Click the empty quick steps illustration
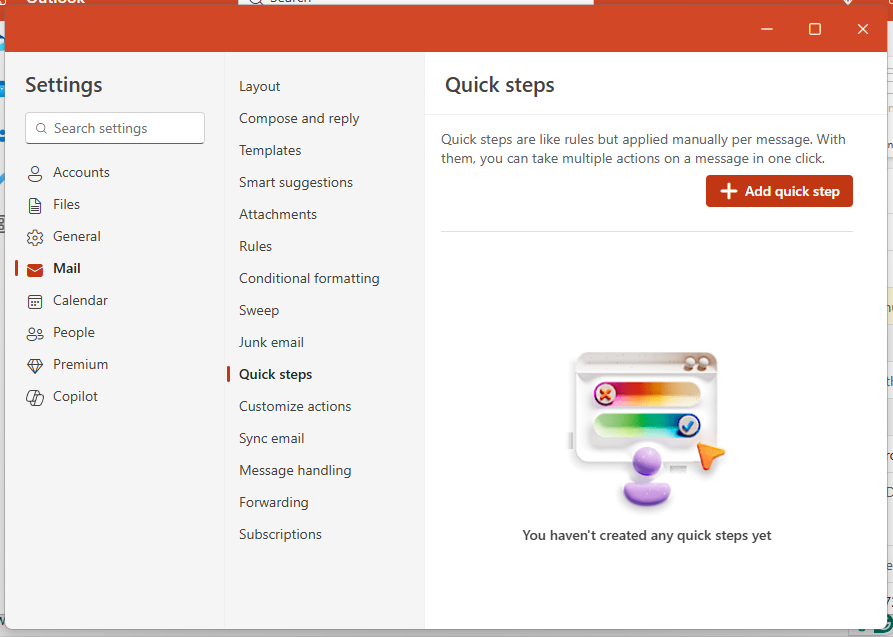The width and height of the screenshot is (893, 637). [x=647, y=430]
